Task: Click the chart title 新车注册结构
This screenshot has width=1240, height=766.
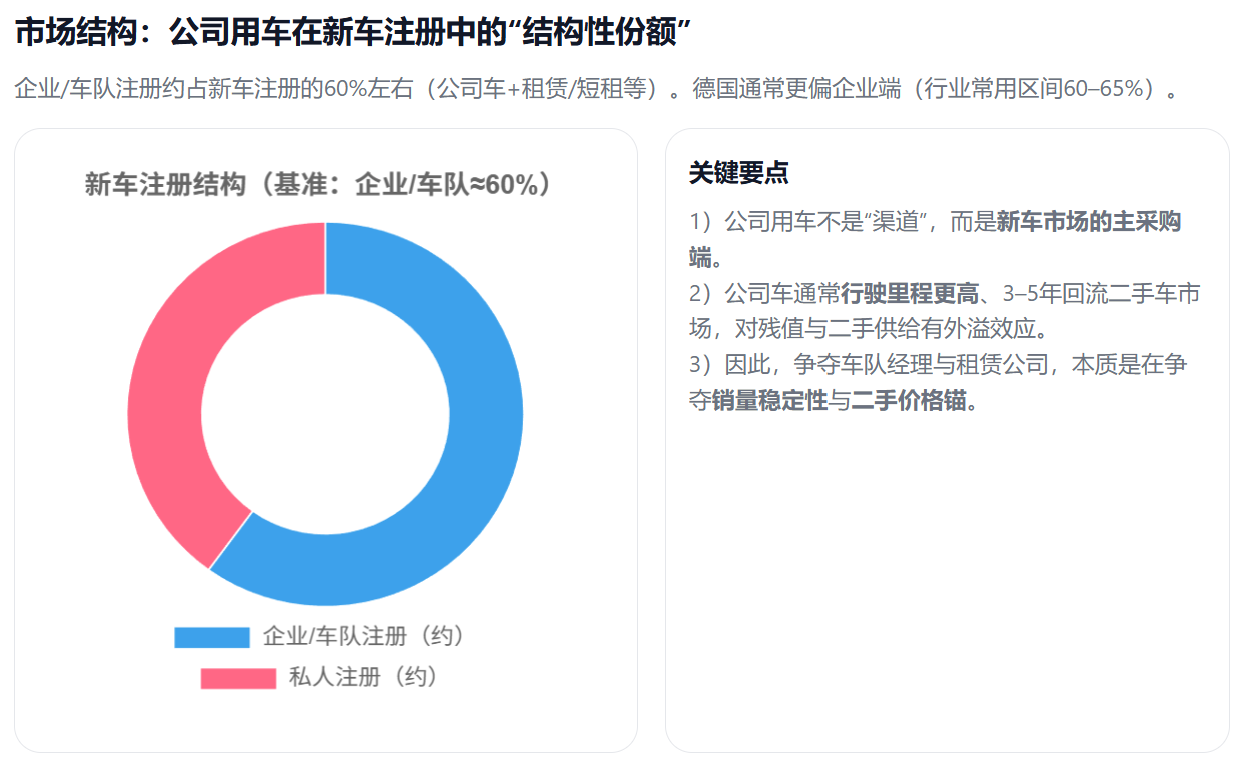Action: click(x=164, y=186)
